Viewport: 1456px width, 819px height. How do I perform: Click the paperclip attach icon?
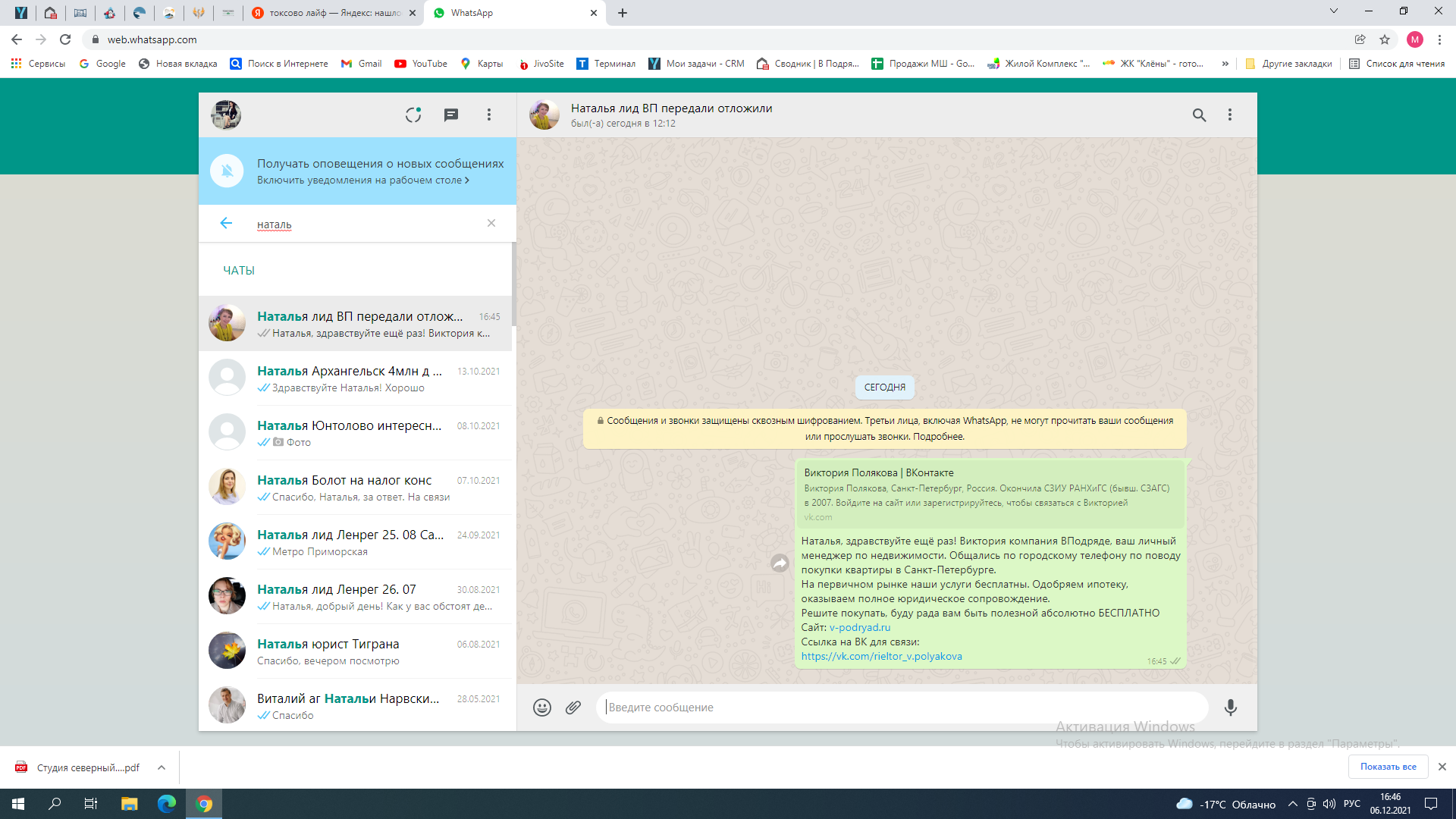pyautogui.click(x=573, y=708)
